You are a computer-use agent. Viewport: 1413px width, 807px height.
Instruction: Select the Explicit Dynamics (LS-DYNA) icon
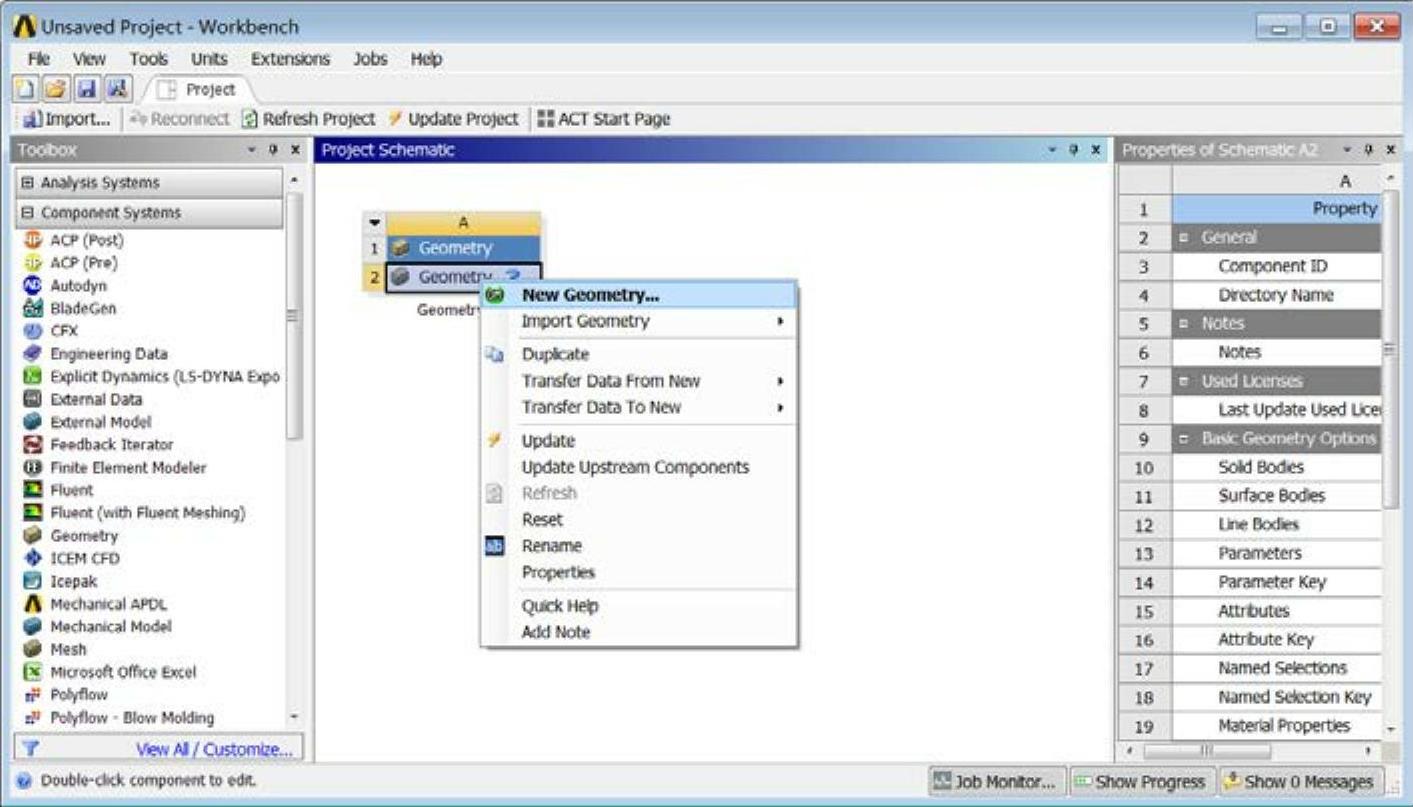tap(33, 377)
